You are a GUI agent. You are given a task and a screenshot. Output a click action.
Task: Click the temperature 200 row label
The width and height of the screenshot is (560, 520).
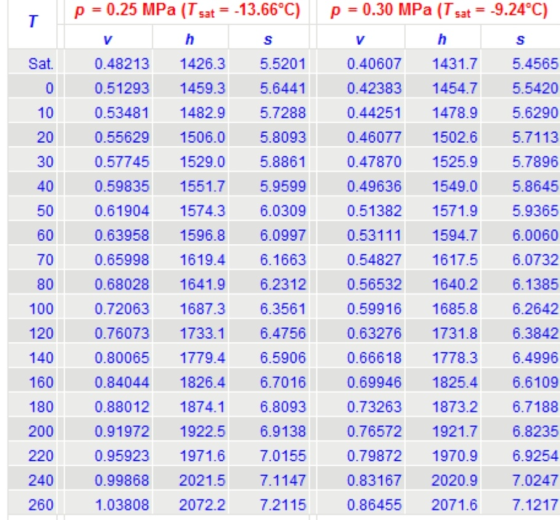click(41, 431)
